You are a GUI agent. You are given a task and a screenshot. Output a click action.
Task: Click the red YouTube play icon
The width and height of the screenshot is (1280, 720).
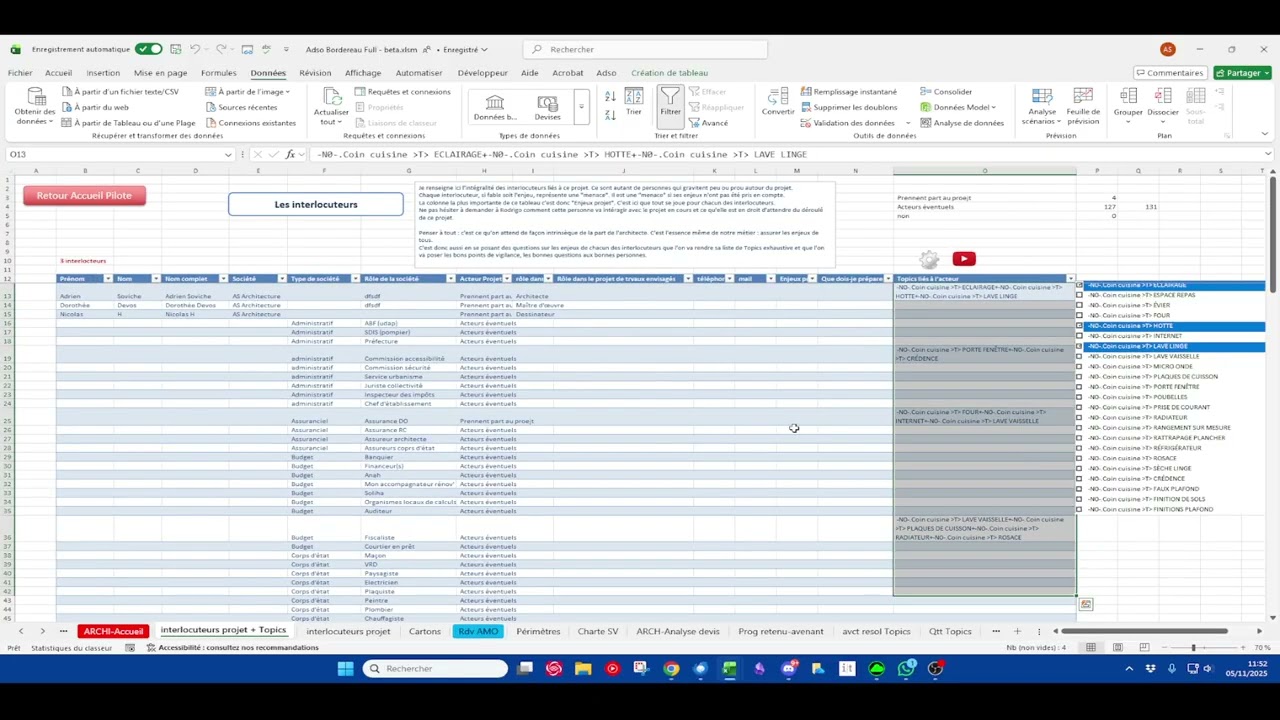pyautogui.click(x=964, y=259)
